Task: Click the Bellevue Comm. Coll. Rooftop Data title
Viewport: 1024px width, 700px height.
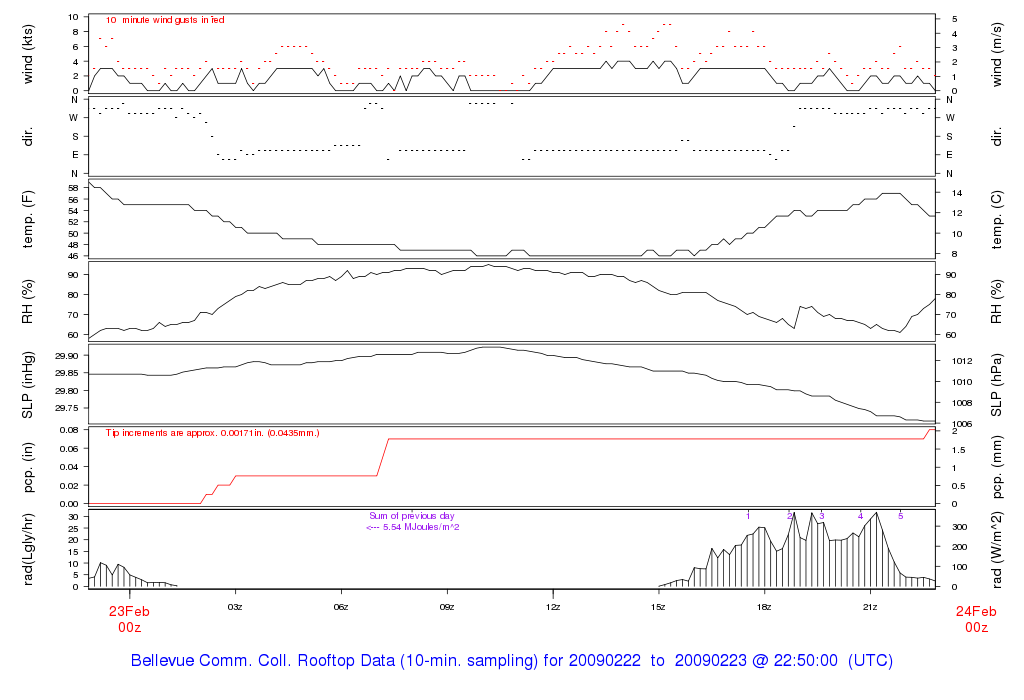Action: (x=512, y=661)
